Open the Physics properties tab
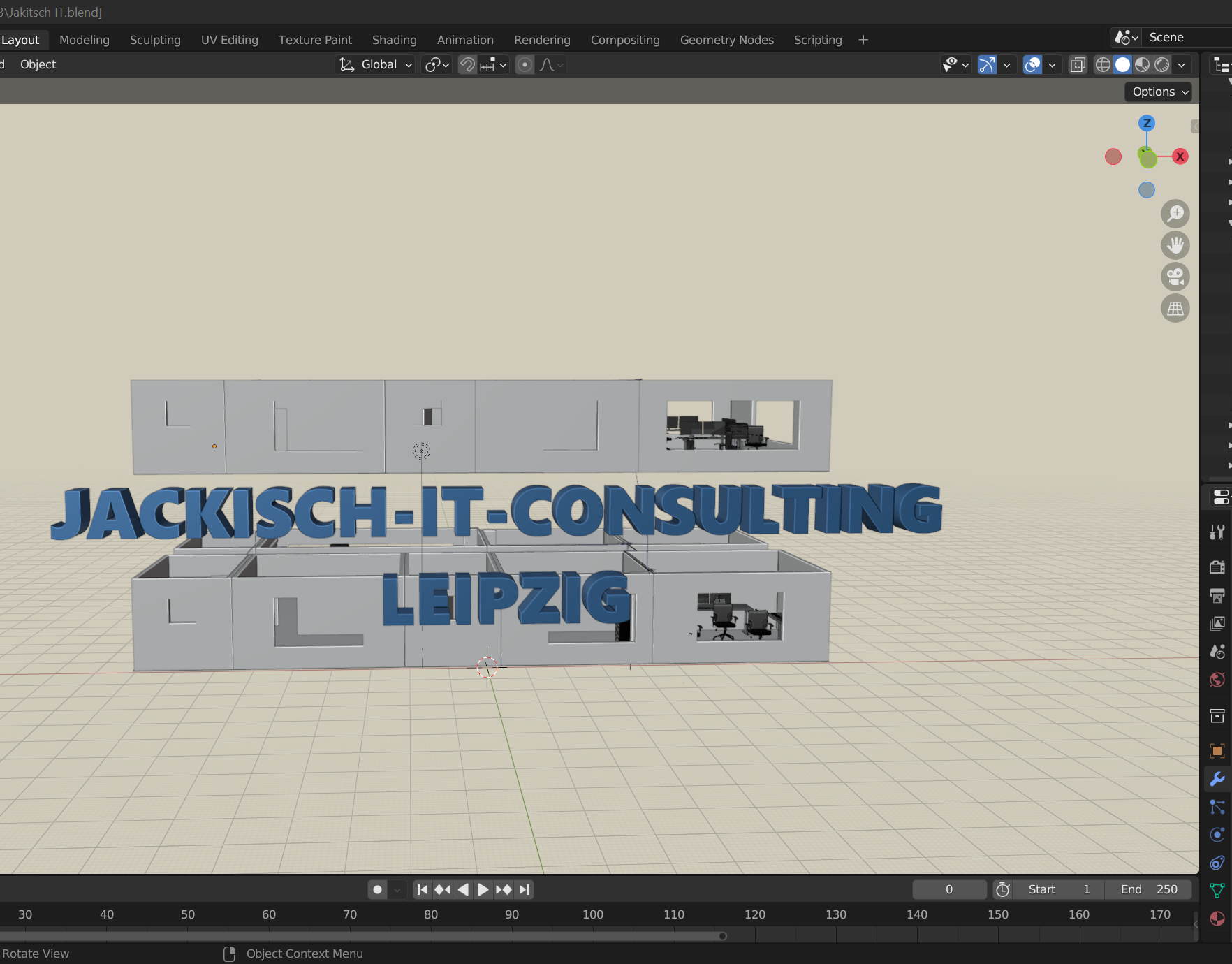The image size is (1232, 964). [1217, 835]
